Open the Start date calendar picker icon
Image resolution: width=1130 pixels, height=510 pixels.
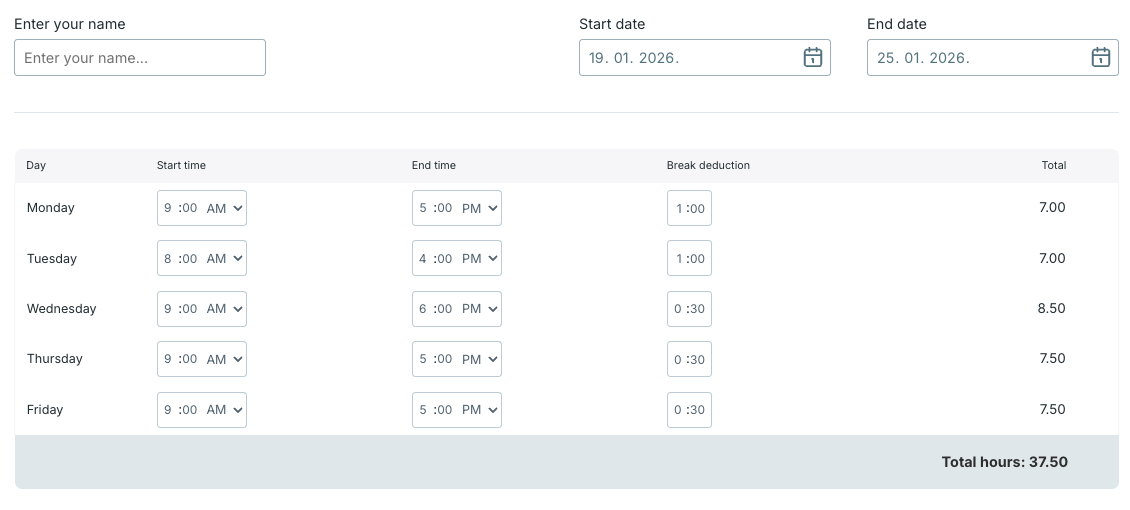(x=813, y=58)
